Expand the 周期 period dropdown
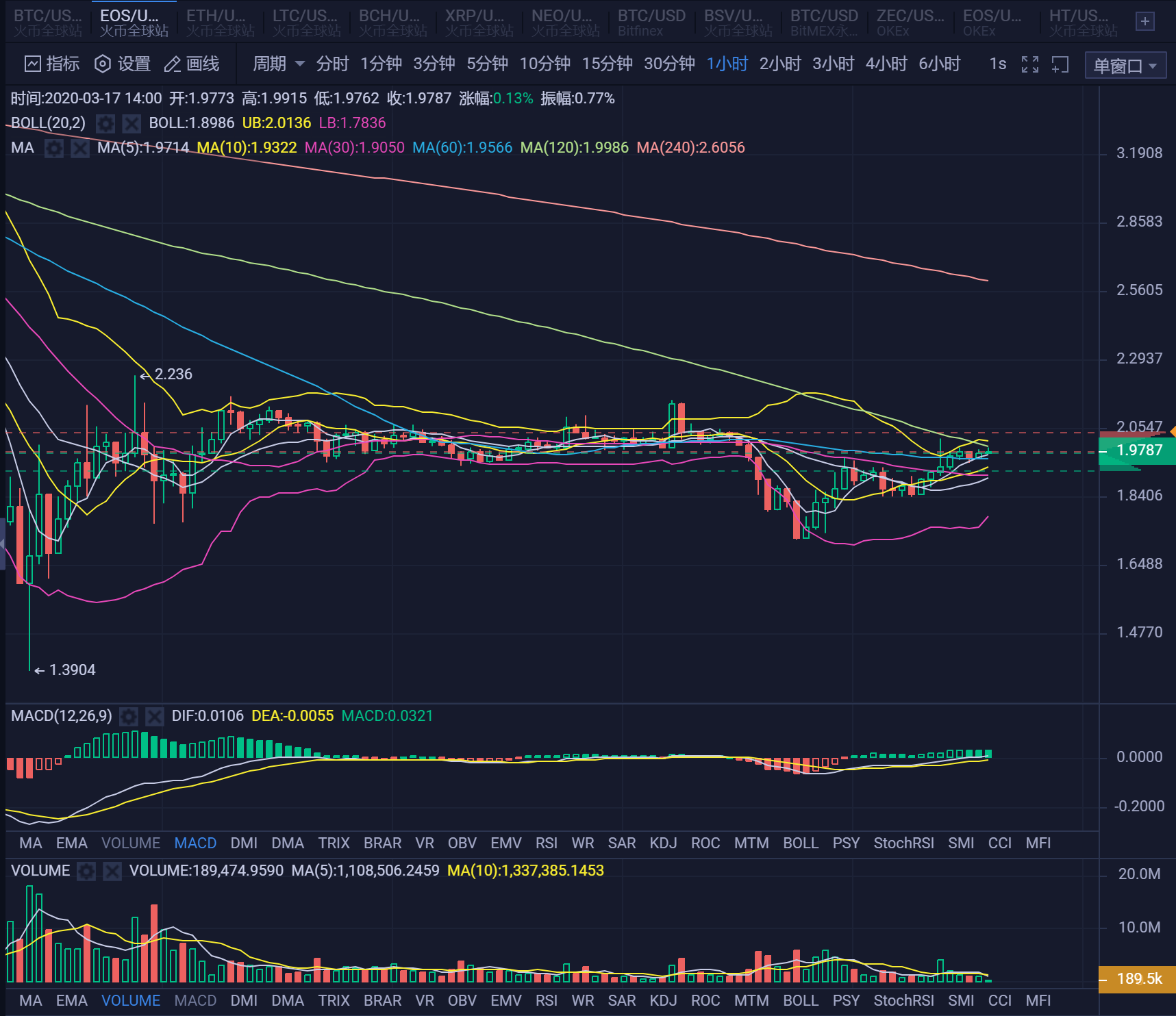This screenshot has width=1176, height=1016. (279, 64)
